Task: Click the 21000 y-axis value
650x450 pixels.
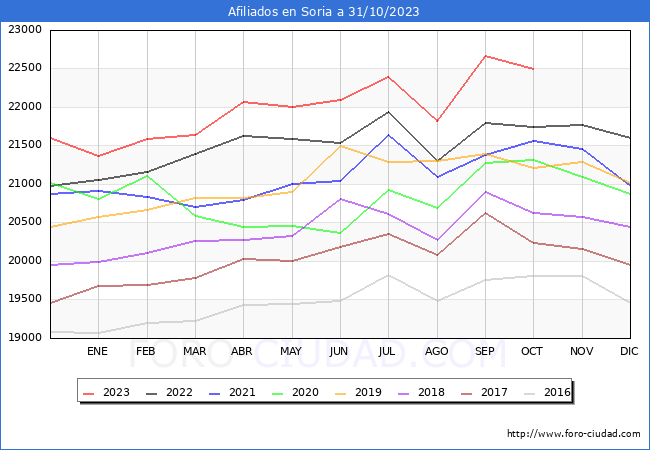Action: coord(25,183)
